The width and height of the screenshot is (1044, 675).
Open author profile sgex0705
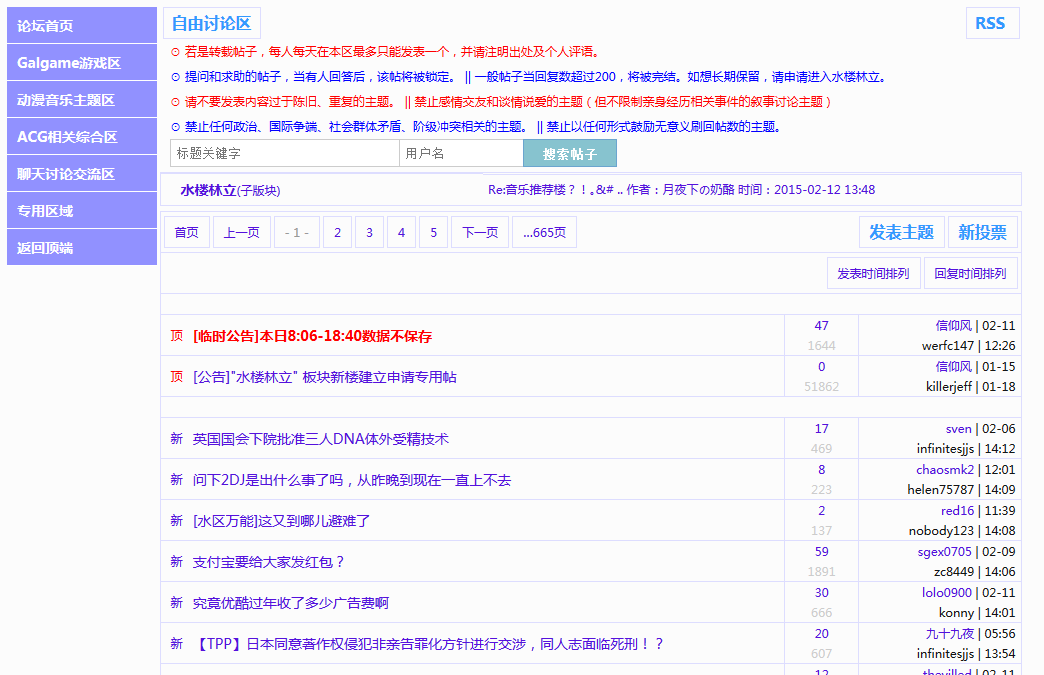(x=945, y=552)
